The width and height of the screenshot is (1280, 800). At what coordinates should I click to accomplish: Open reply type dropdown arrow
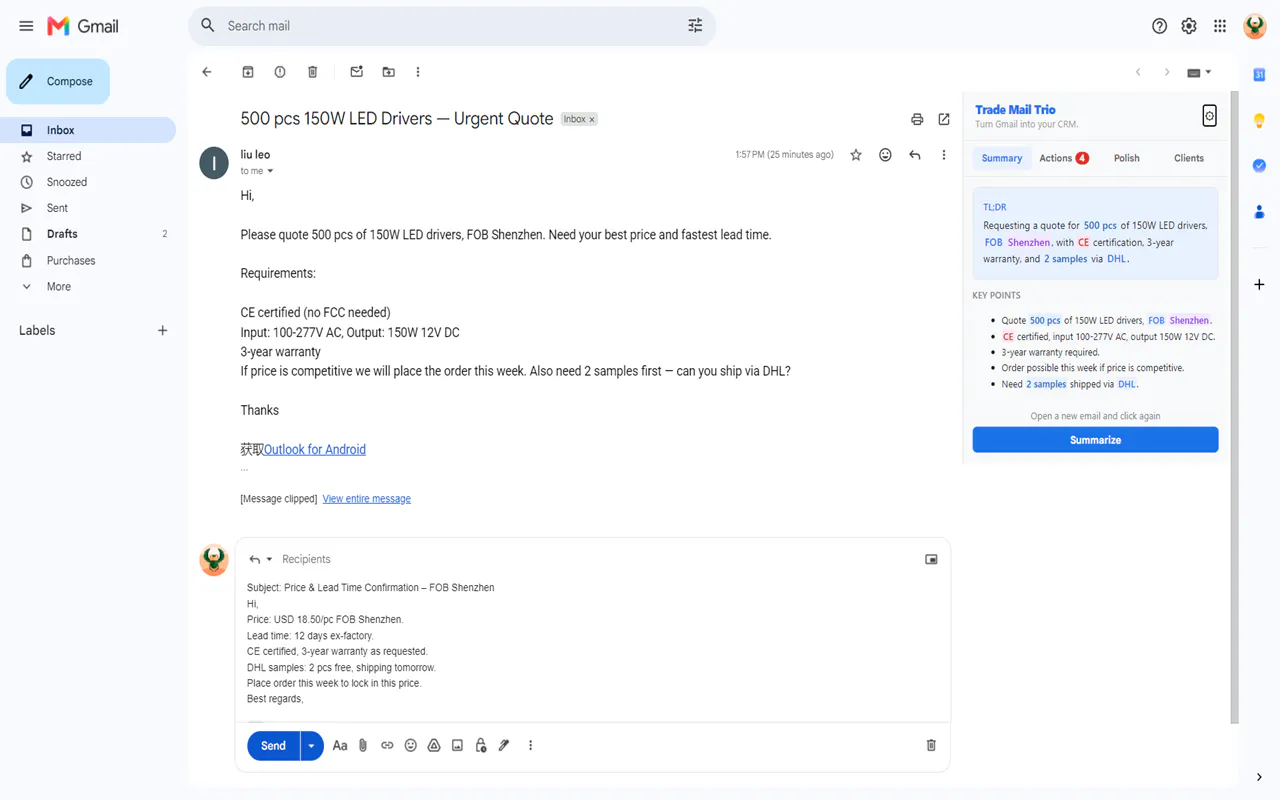(269, 560)
